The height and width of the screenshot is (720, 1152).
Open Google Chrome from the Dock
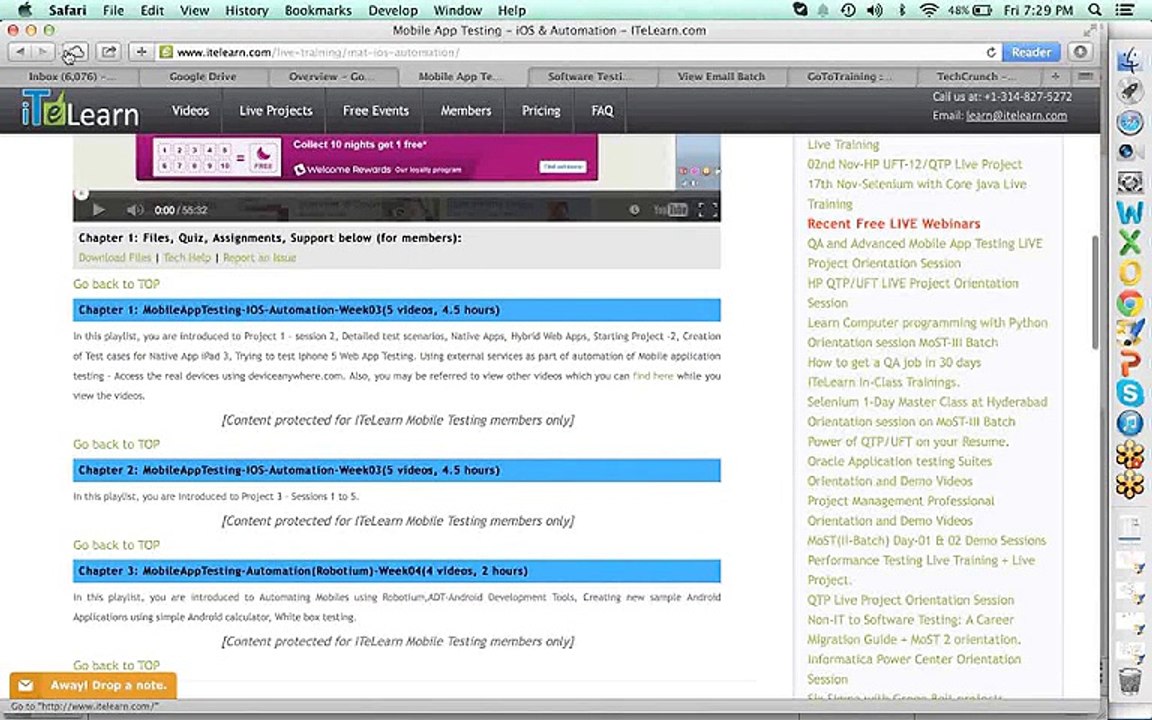tap(1130, 303)
